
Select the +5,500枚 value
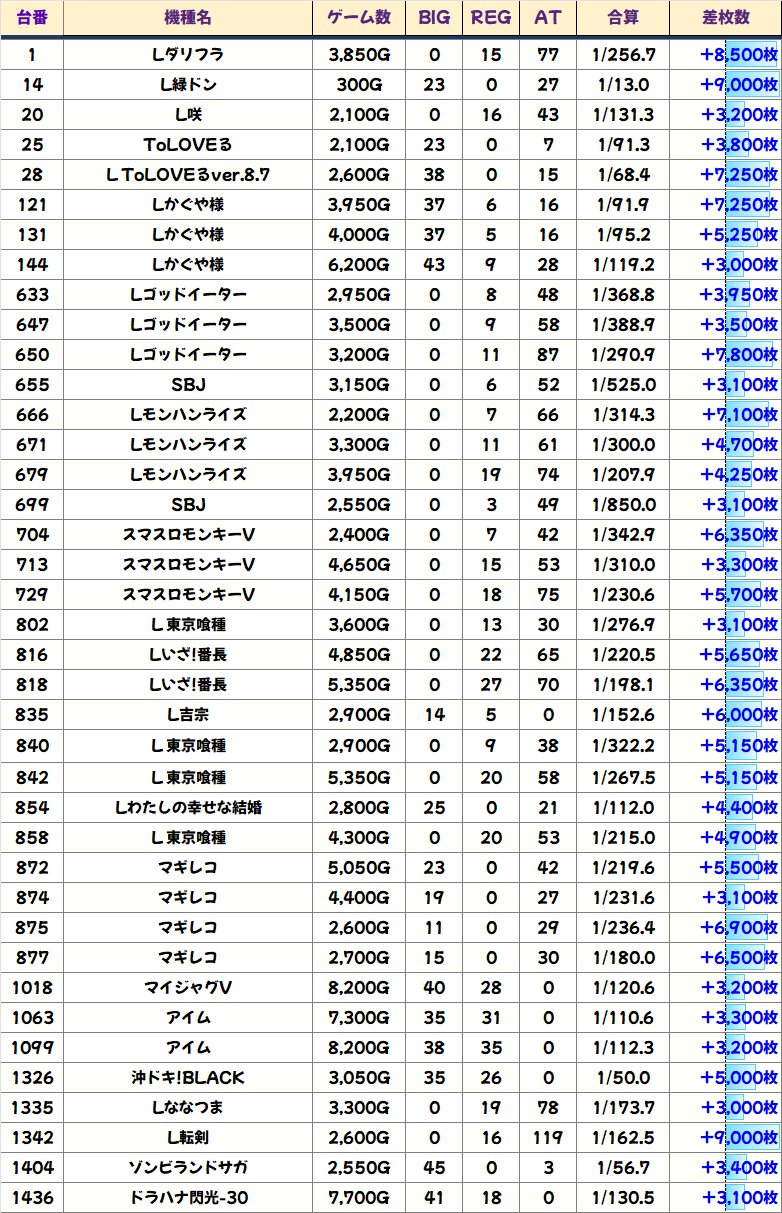739,867
